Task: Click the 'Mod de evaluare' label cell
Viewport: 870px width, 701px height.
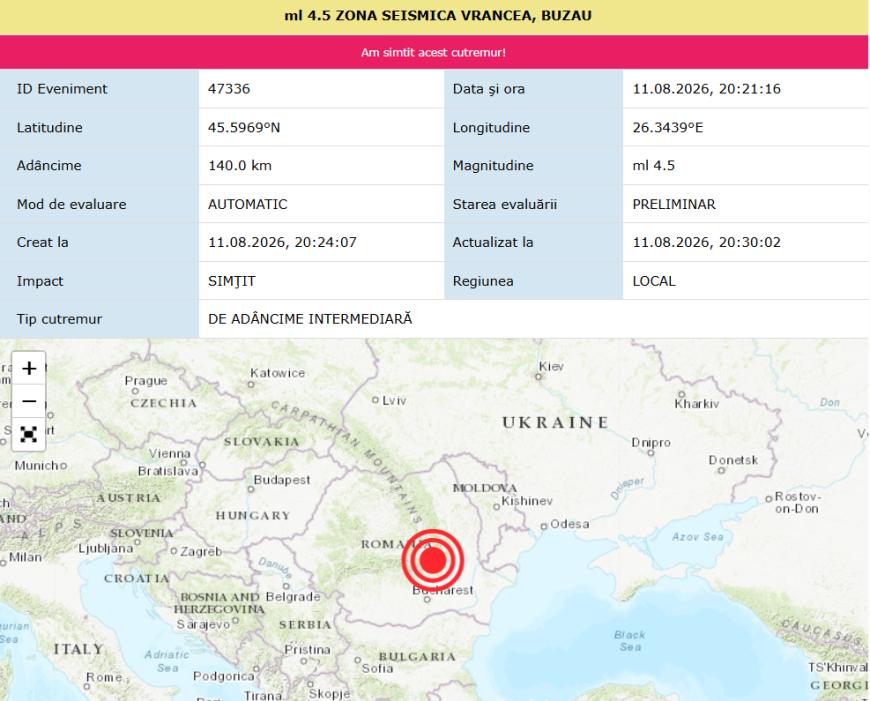Action: tap(99, 204)
